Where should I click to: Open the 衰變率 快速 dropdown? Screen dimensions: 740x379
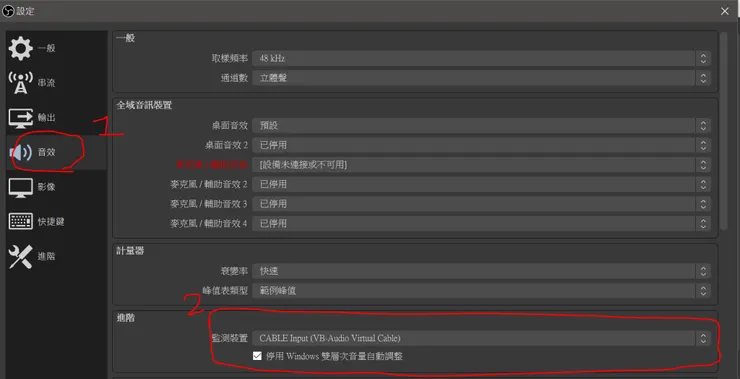click(x=481, y=271)
